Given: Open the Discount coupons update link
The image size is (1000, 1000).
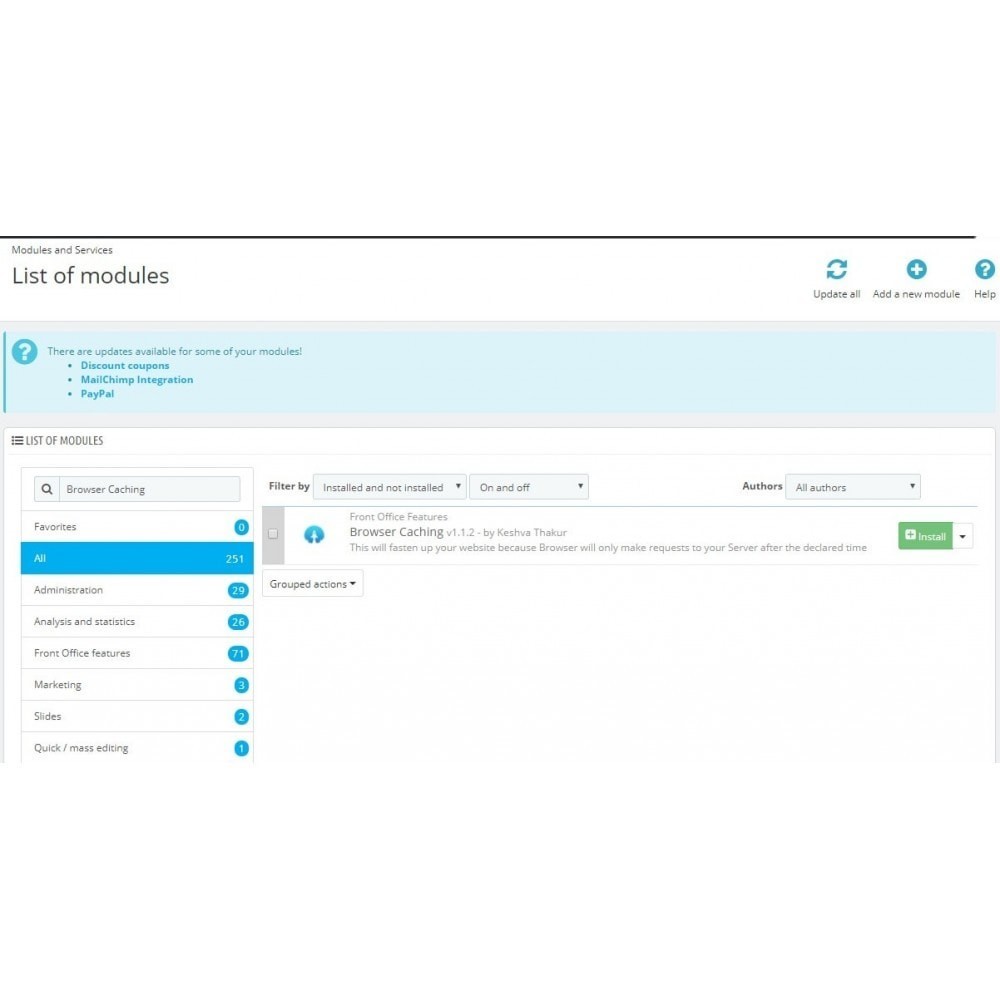Looking at the screenshot, I should (125, 365).
